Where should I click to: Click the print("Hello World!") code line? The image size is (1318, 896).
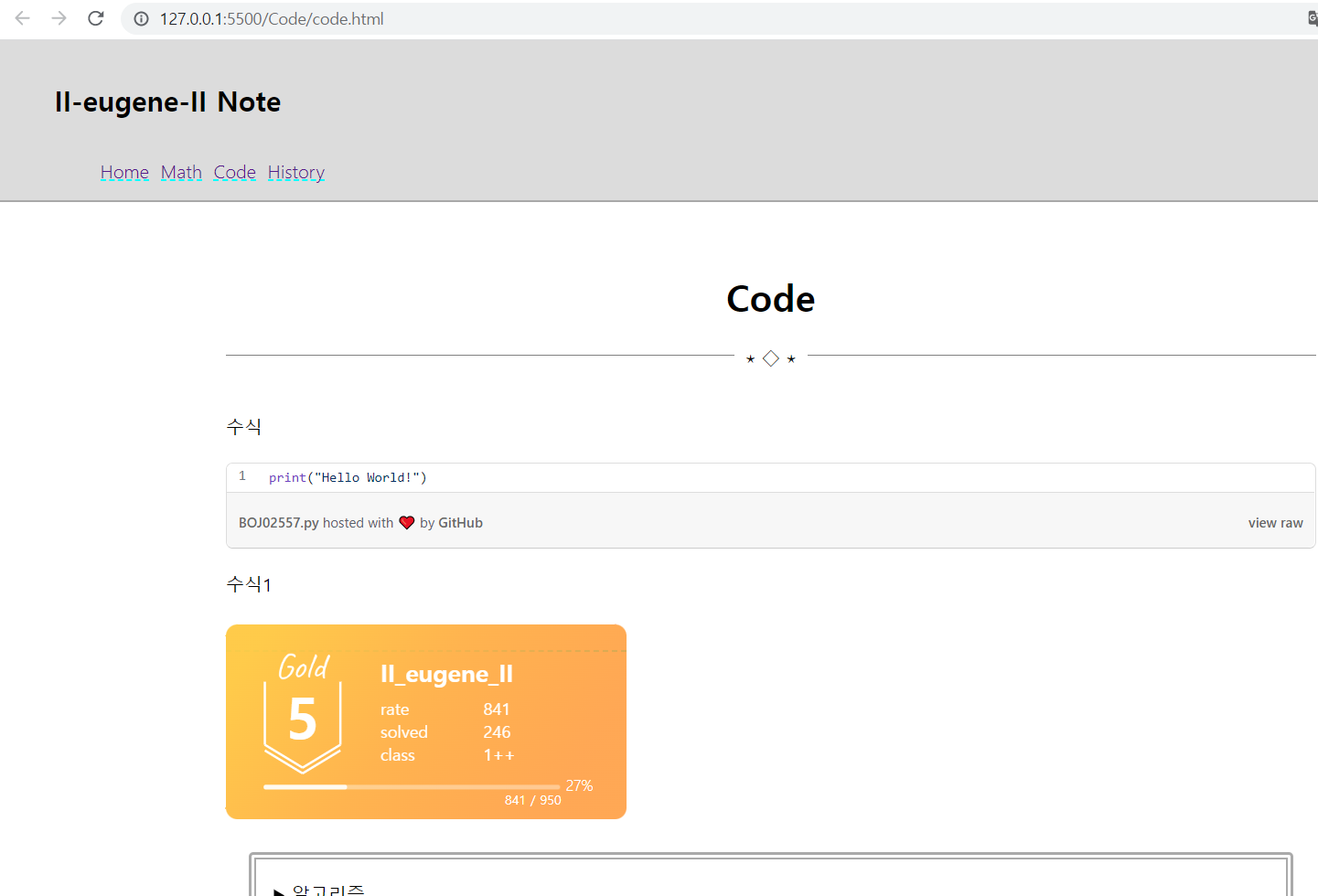click(348, 477)
